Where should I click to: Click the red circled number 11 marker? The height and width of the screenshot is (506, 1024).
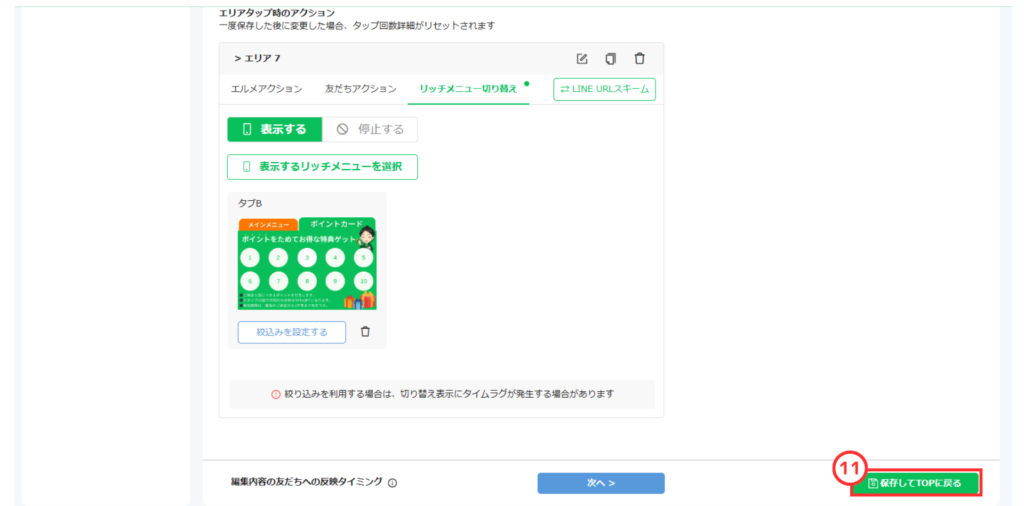pyautogui.click(x=849, y=467)
